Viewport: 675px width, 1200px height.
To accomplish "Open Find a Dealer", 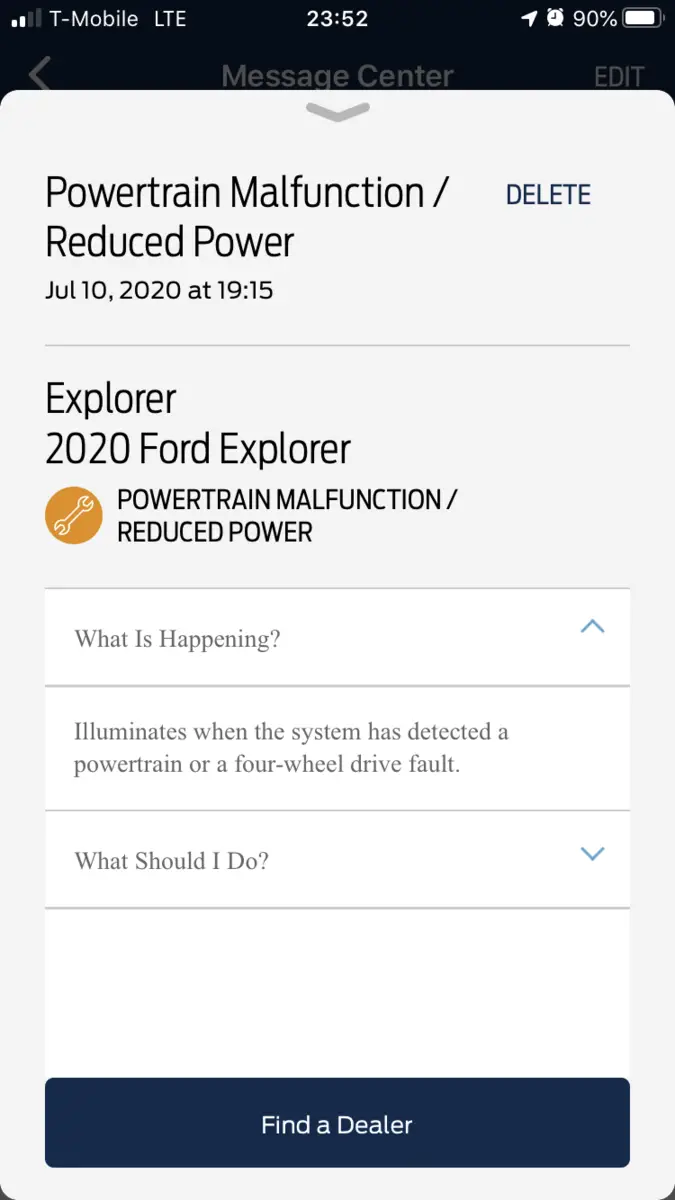I will click(x=337, y=1123).
